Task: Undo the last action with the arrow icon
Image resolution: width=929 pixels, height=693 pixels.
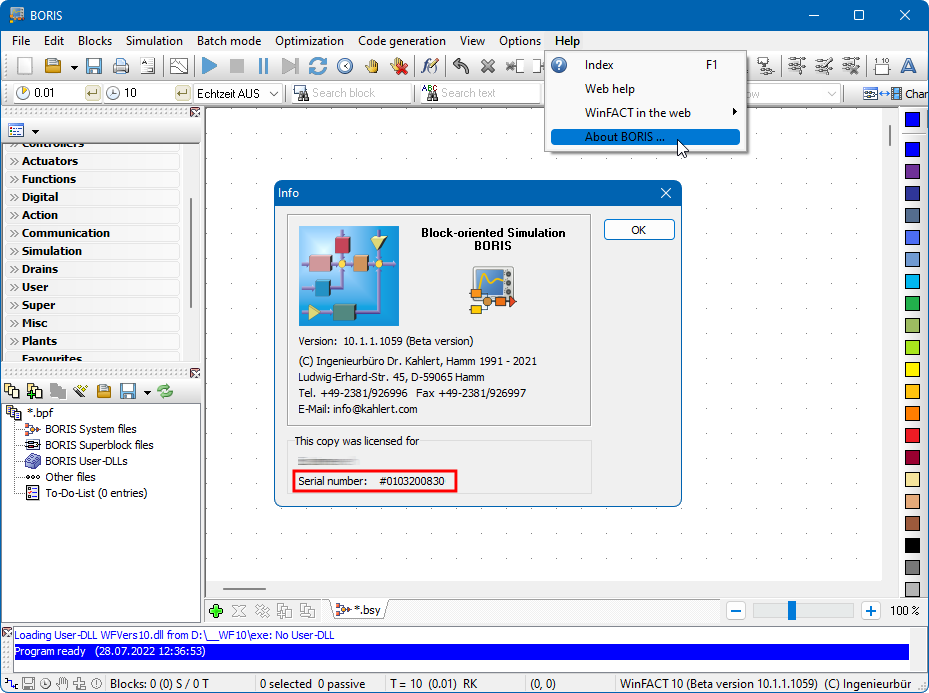Action: pyautogui.click(x=460, y=66)
